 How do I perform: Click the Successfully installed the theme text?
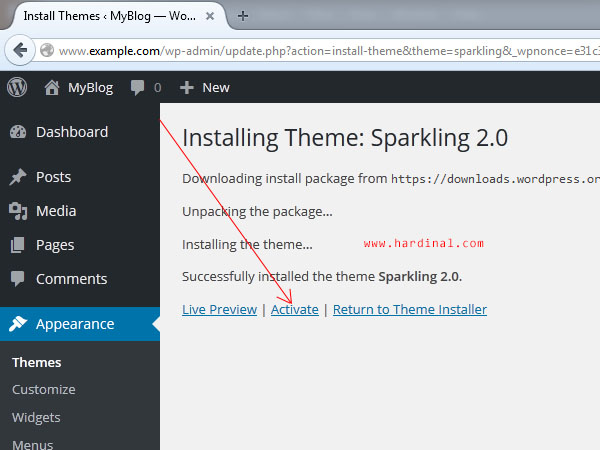(x=322, y=276)
